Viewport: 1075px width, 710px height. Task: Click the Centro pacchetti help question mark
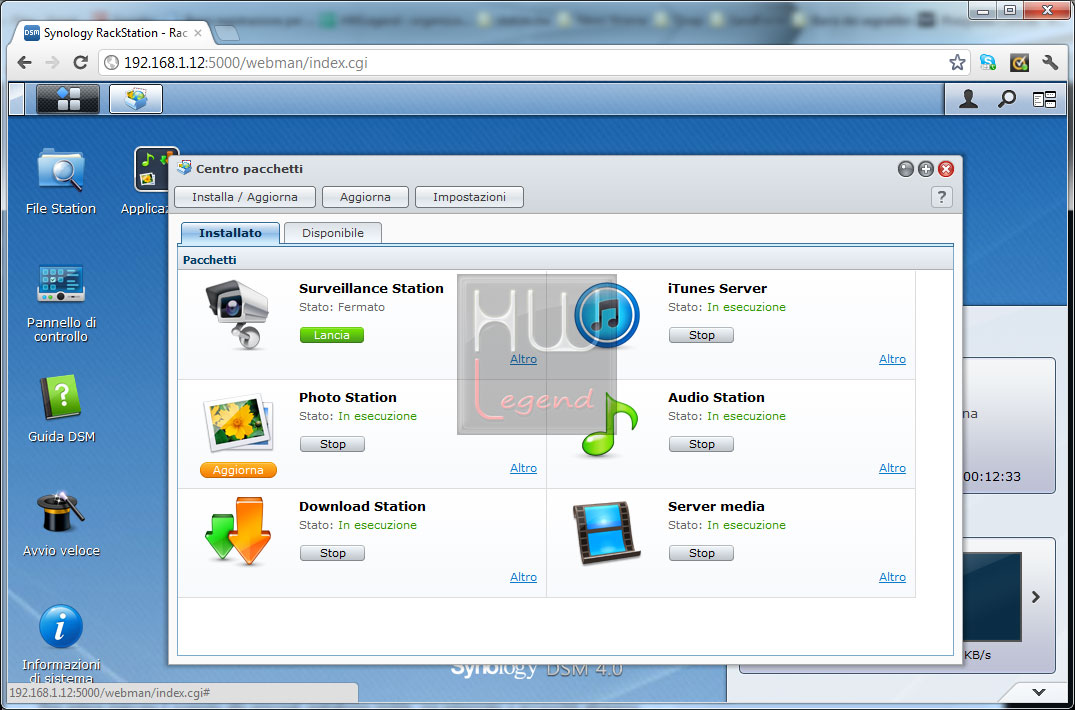pyautogui.click(x=941, y=197)
